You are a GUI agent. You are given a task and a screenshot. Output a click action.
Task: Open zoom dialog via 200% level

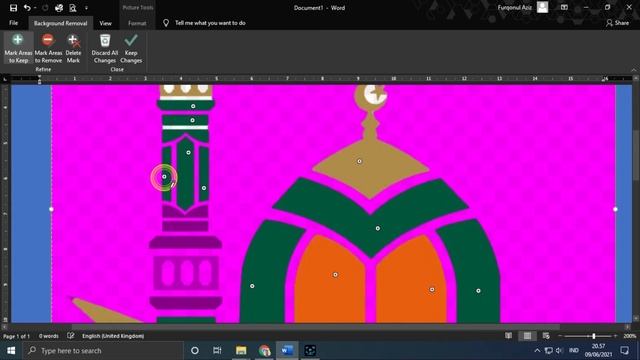click(629, 336)
